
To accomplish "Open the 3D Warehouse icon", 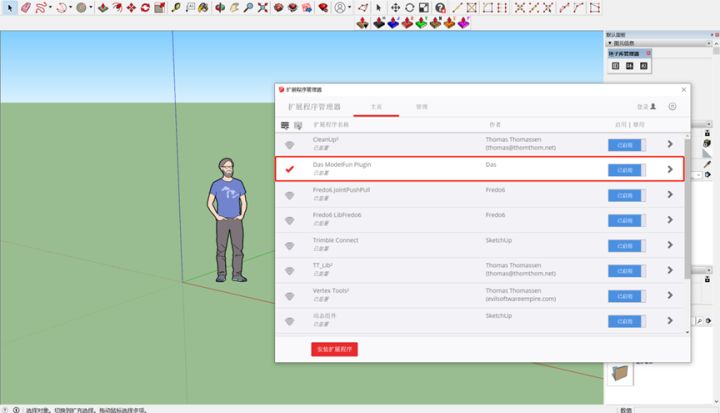I will tap(278, 7).
